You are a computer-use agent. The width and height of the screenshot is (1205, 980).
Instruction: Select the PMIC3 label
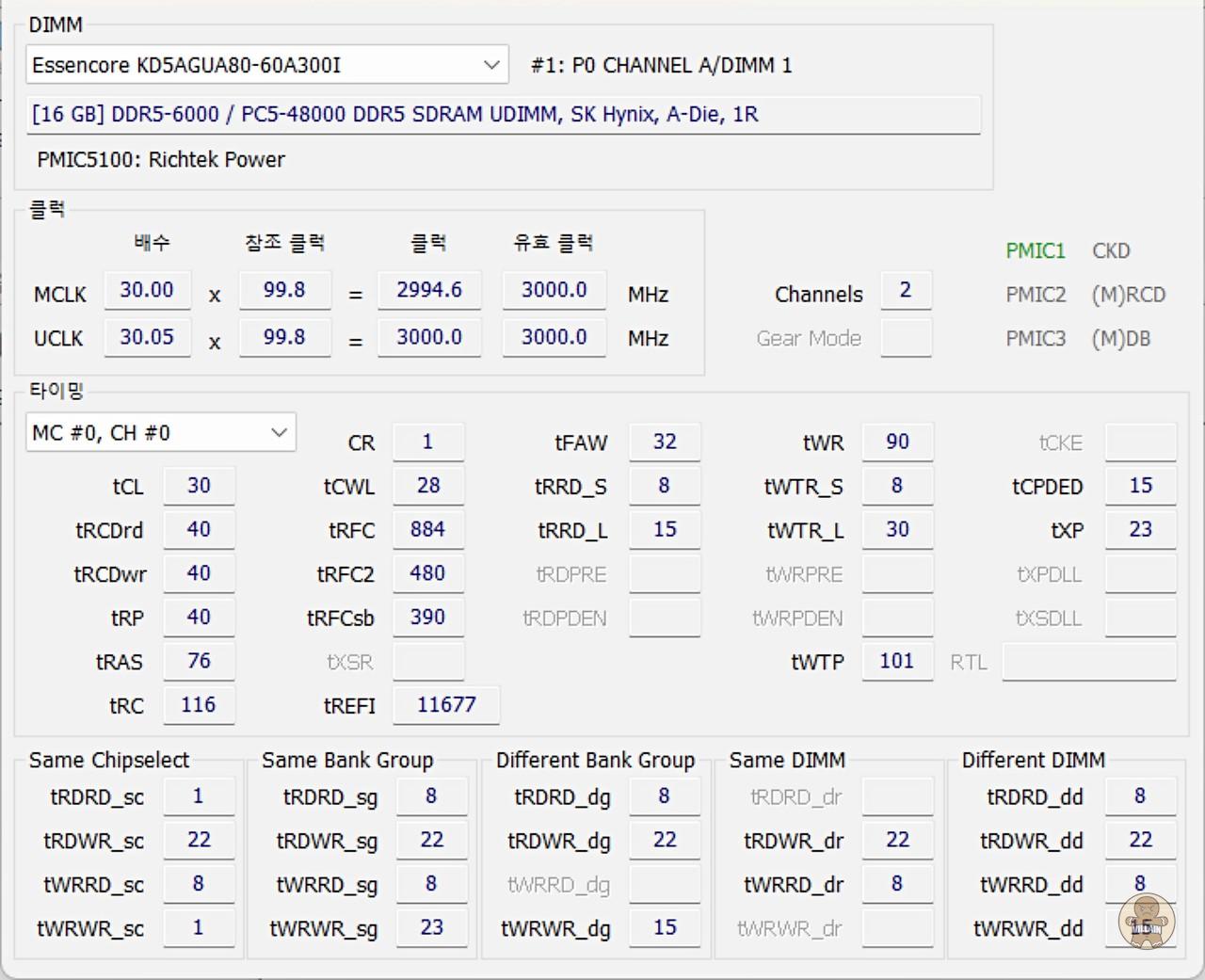(x=1036, y=339)
